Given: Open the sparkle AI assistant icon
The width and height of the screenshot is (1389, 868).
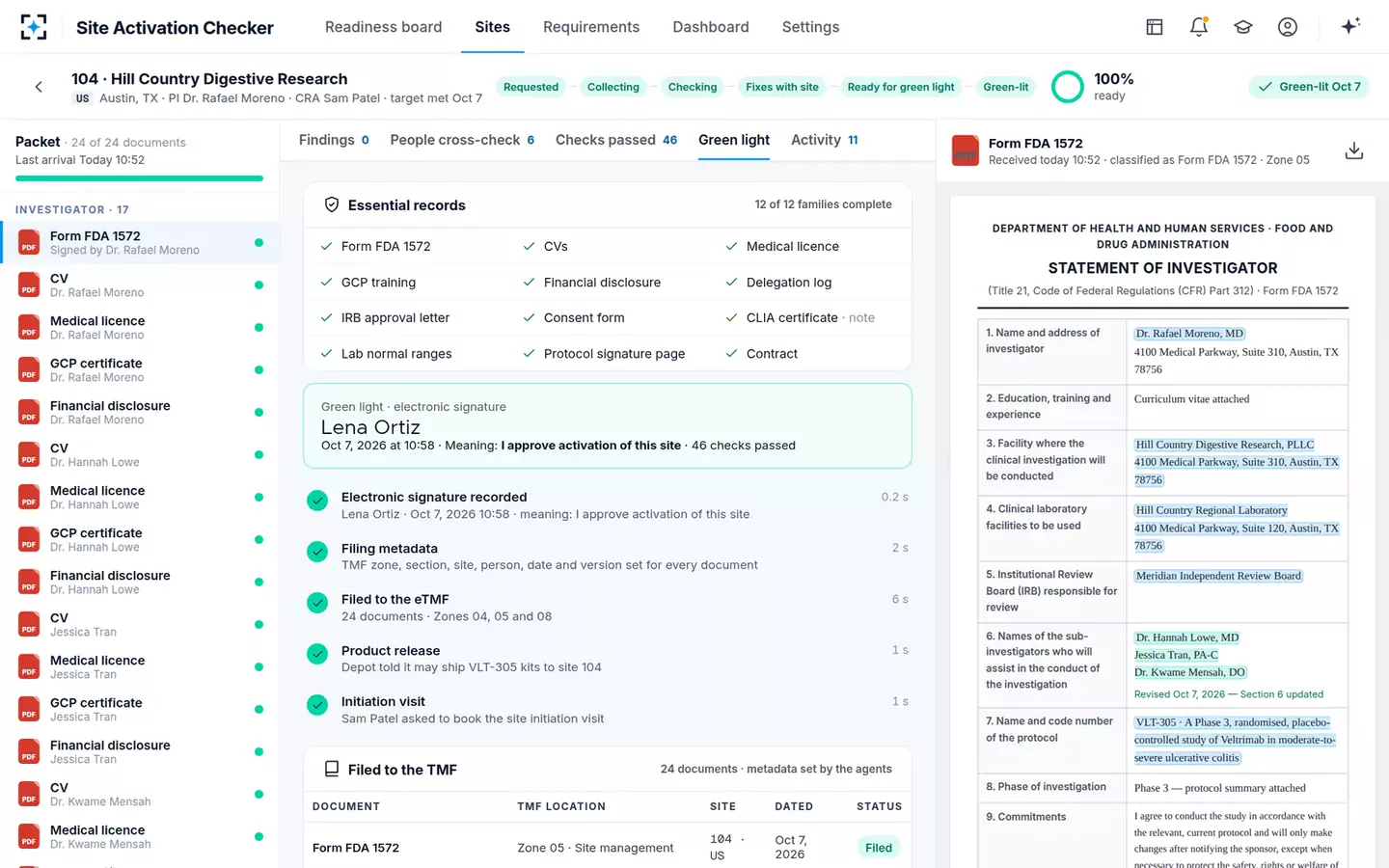Looking at the screenshot, I should pos(1350,26).
